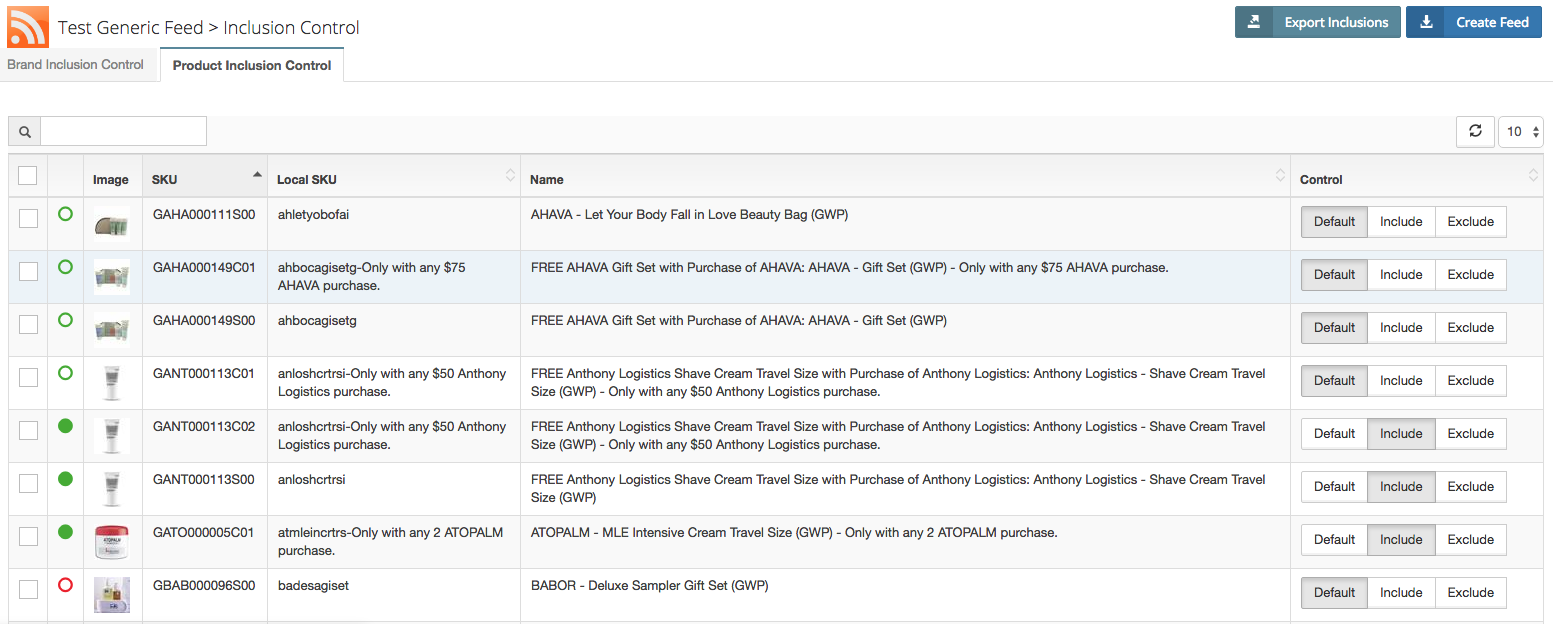This screenshot has height=624, width=1553.
Task: Toggle select-all checkbox in table header
Action: [28, 176]
